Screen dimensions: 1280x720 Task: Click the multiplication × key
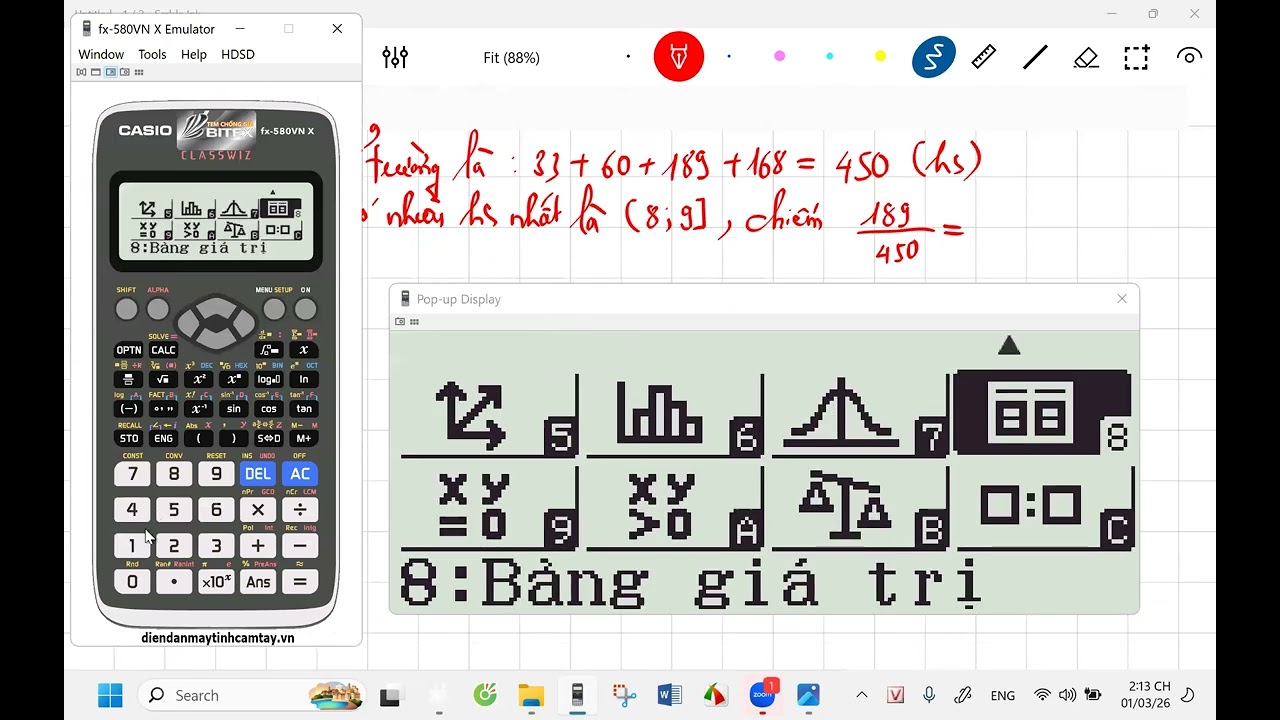tap(258, 510)
